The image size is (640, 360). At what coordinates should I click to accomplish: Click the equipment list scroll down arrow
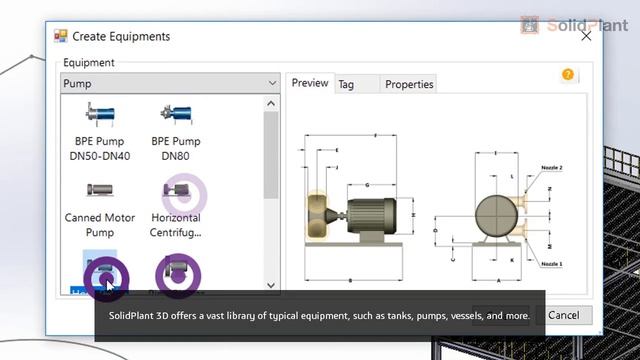point(271,285)
